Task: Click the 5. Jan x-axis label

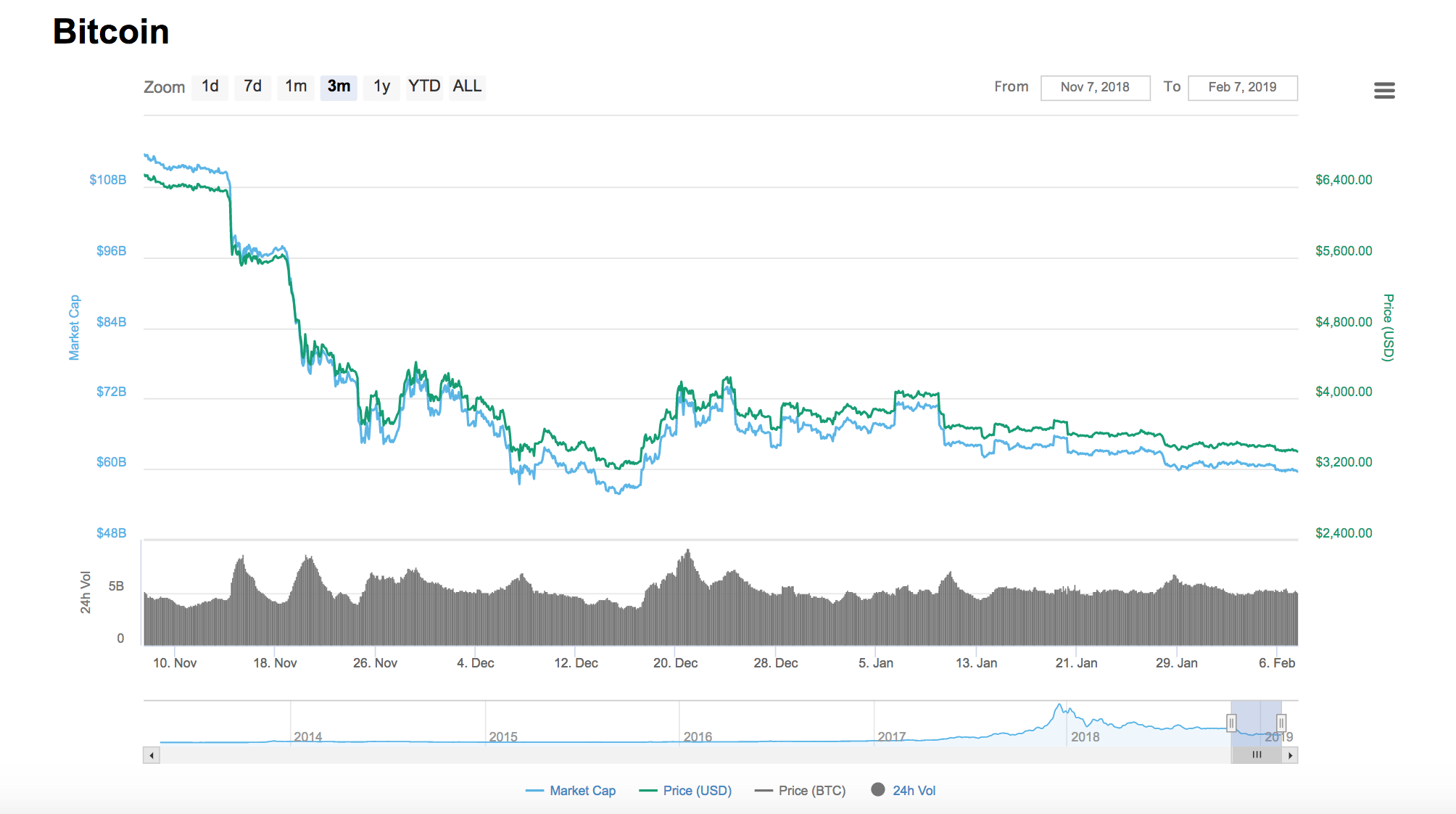Action: (876, 663)
